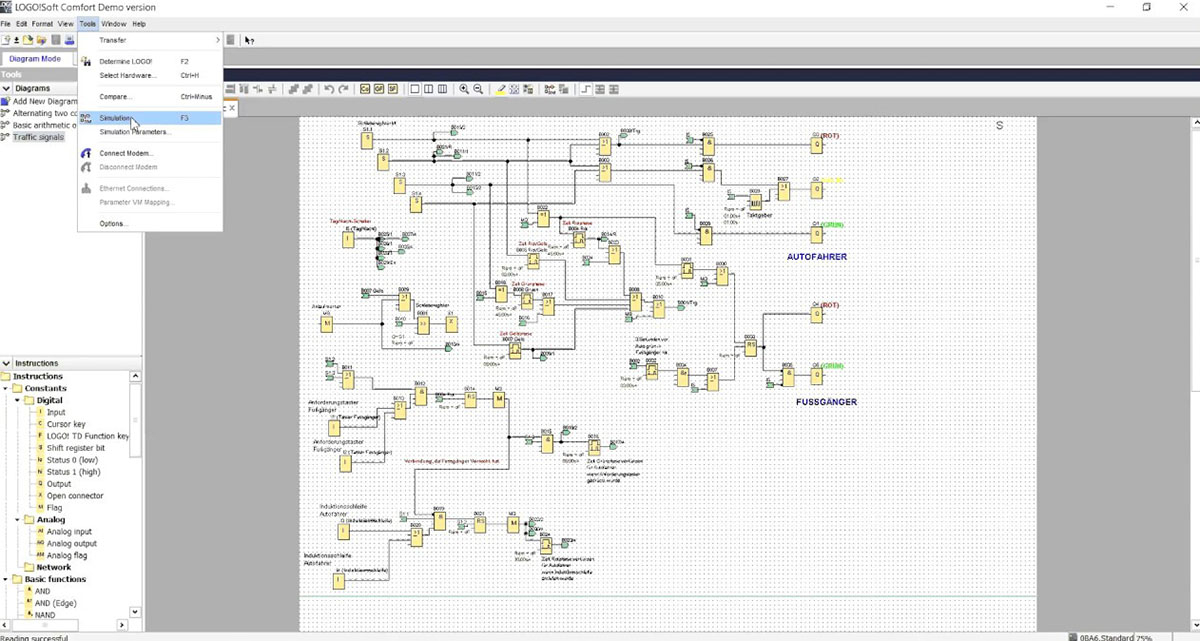This screenshot has width=1200, height=641.
Task: Collapse the Digital tree folder
Action: (x=16, y=400)
